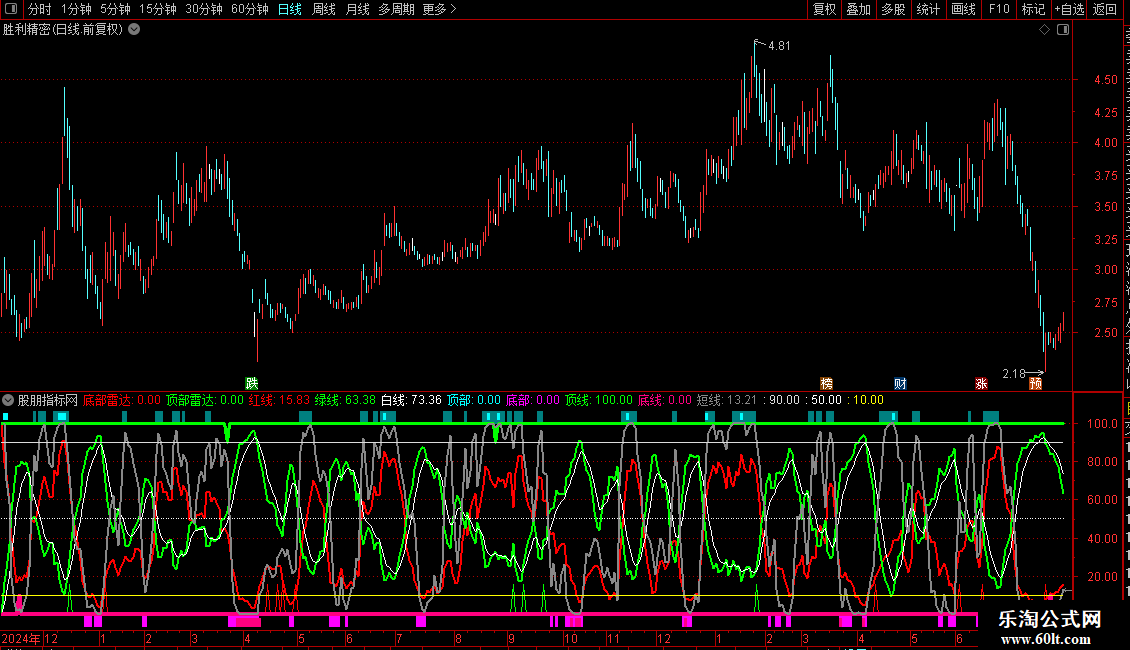Click 顶部: 0.00 cyan label
The image size is (1130, 650).
pos(474,400)
